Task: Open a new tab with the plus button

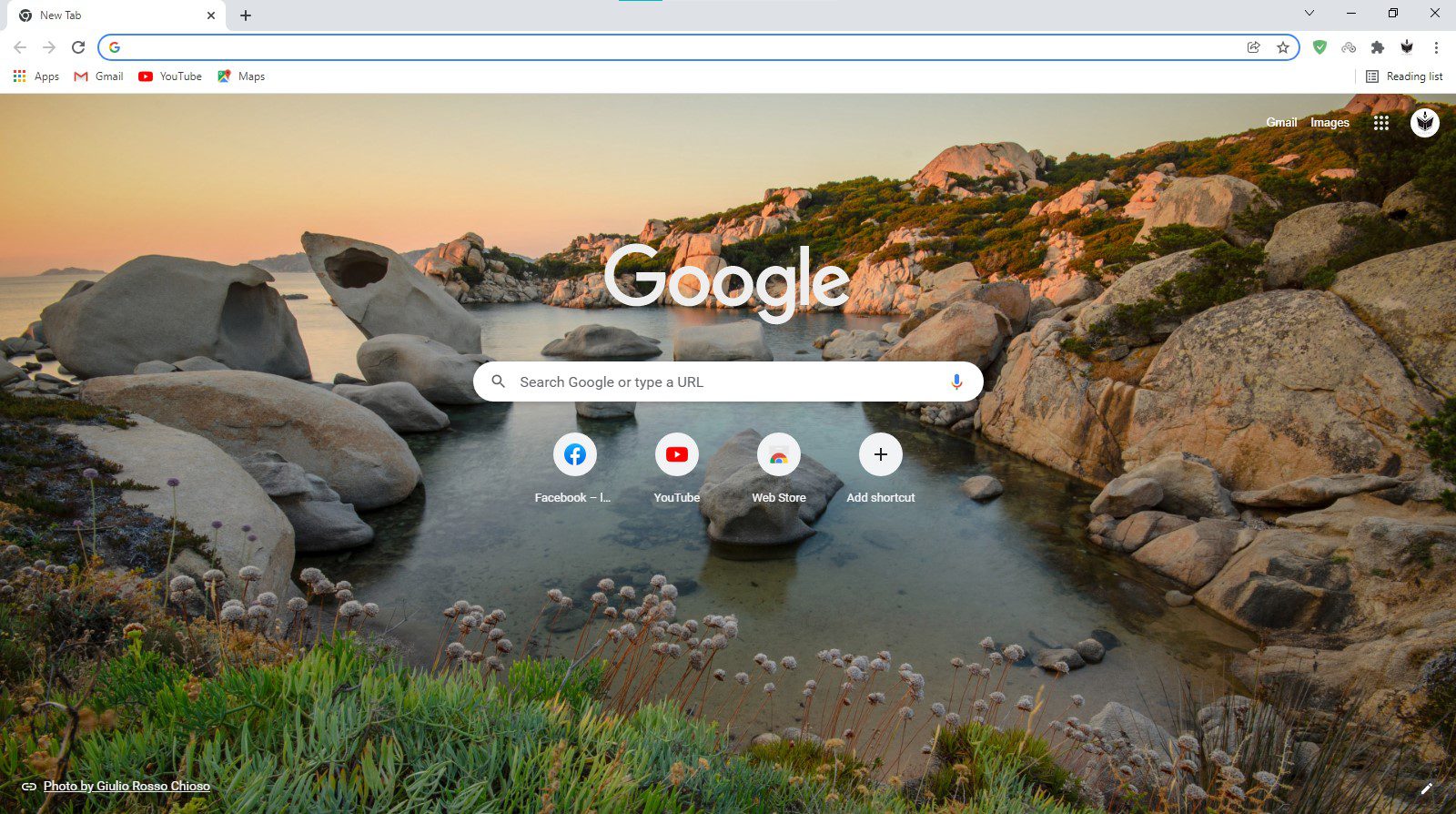Action: click(246, 15)
